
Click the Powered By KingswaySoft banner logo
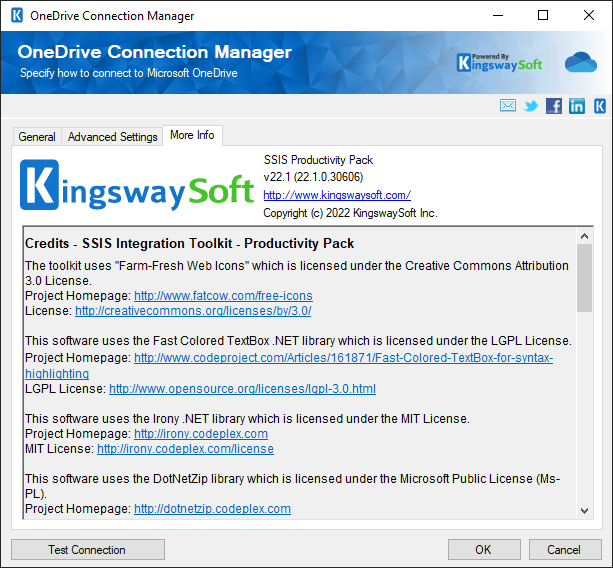[x=499, y=63]
